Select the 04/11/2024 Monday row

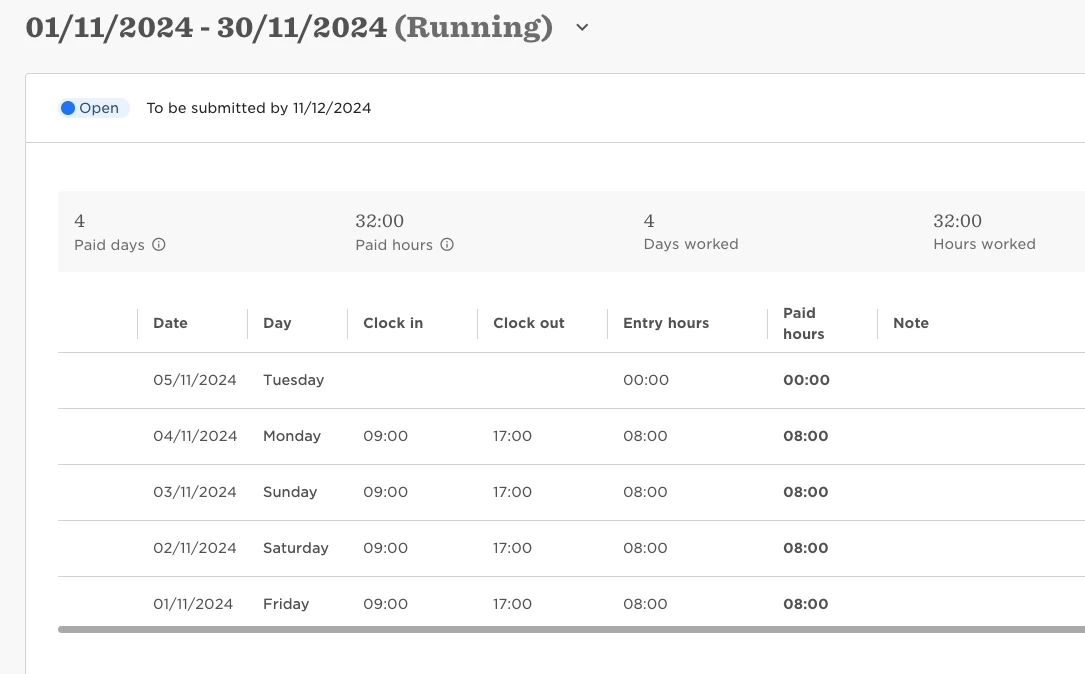[572, 436]
